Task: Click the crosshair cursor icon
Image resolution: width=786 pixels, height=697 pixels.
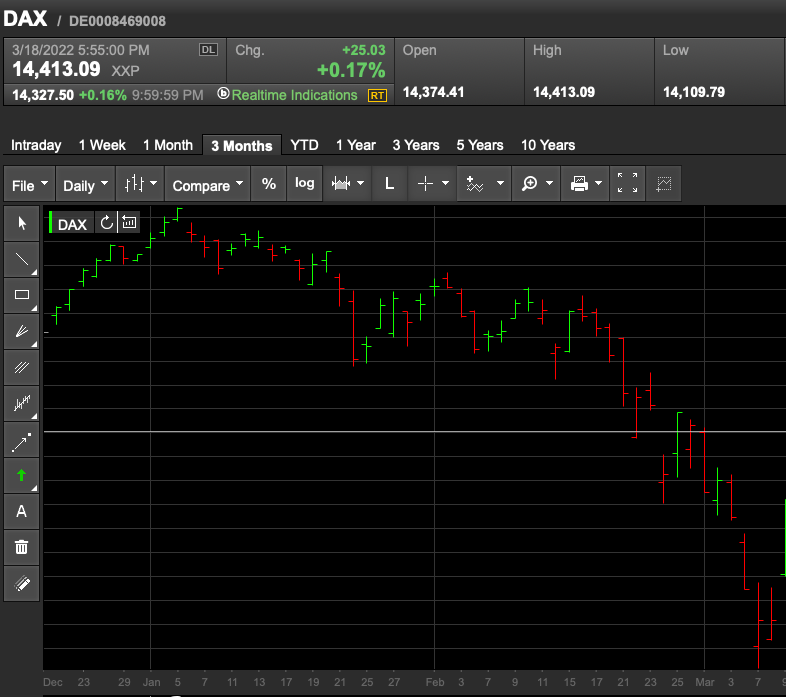Action: coord(425,184)
